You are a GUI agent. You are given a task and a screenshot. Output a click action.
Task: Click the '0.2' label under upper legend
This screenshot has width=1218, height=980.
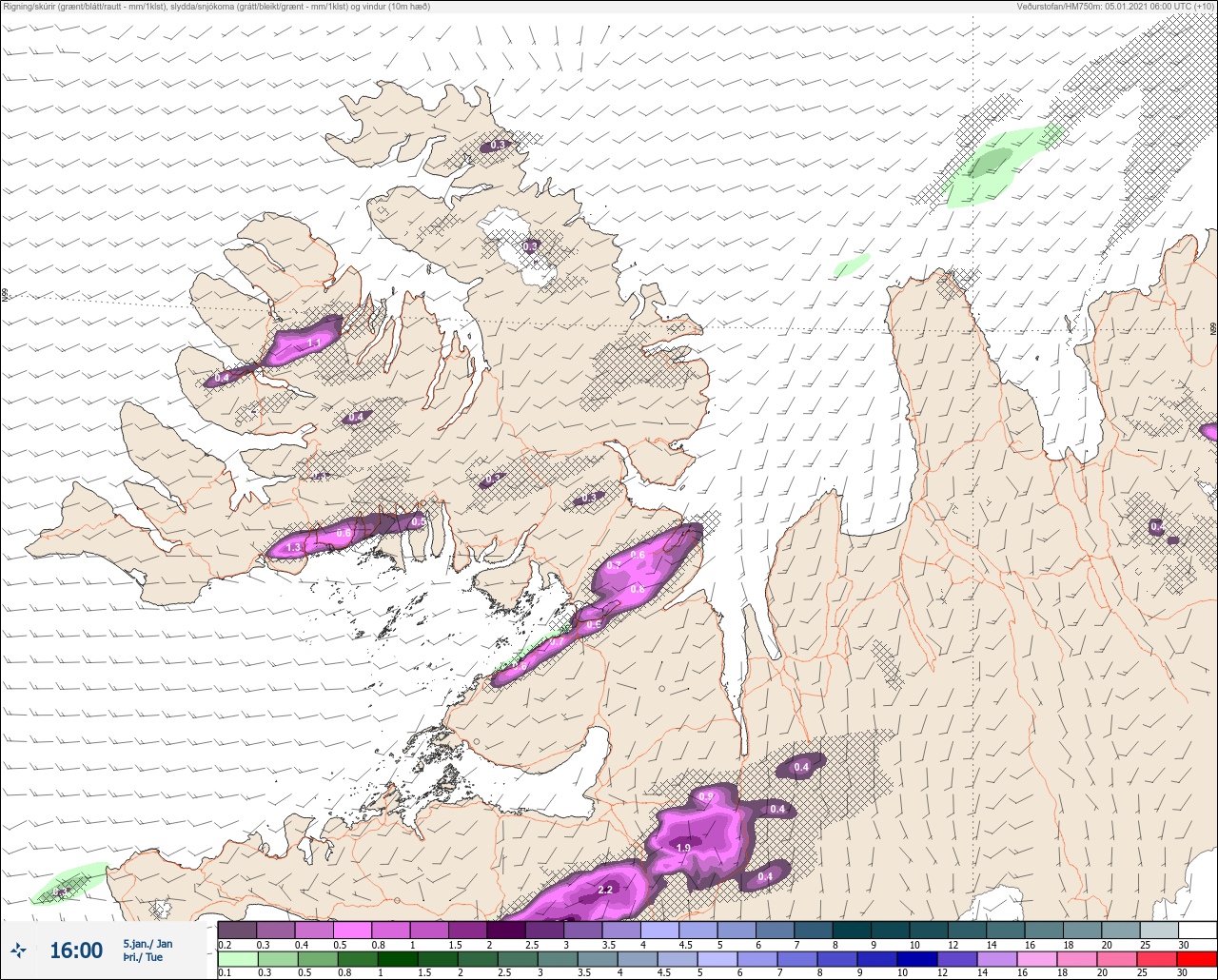[225, 945]
